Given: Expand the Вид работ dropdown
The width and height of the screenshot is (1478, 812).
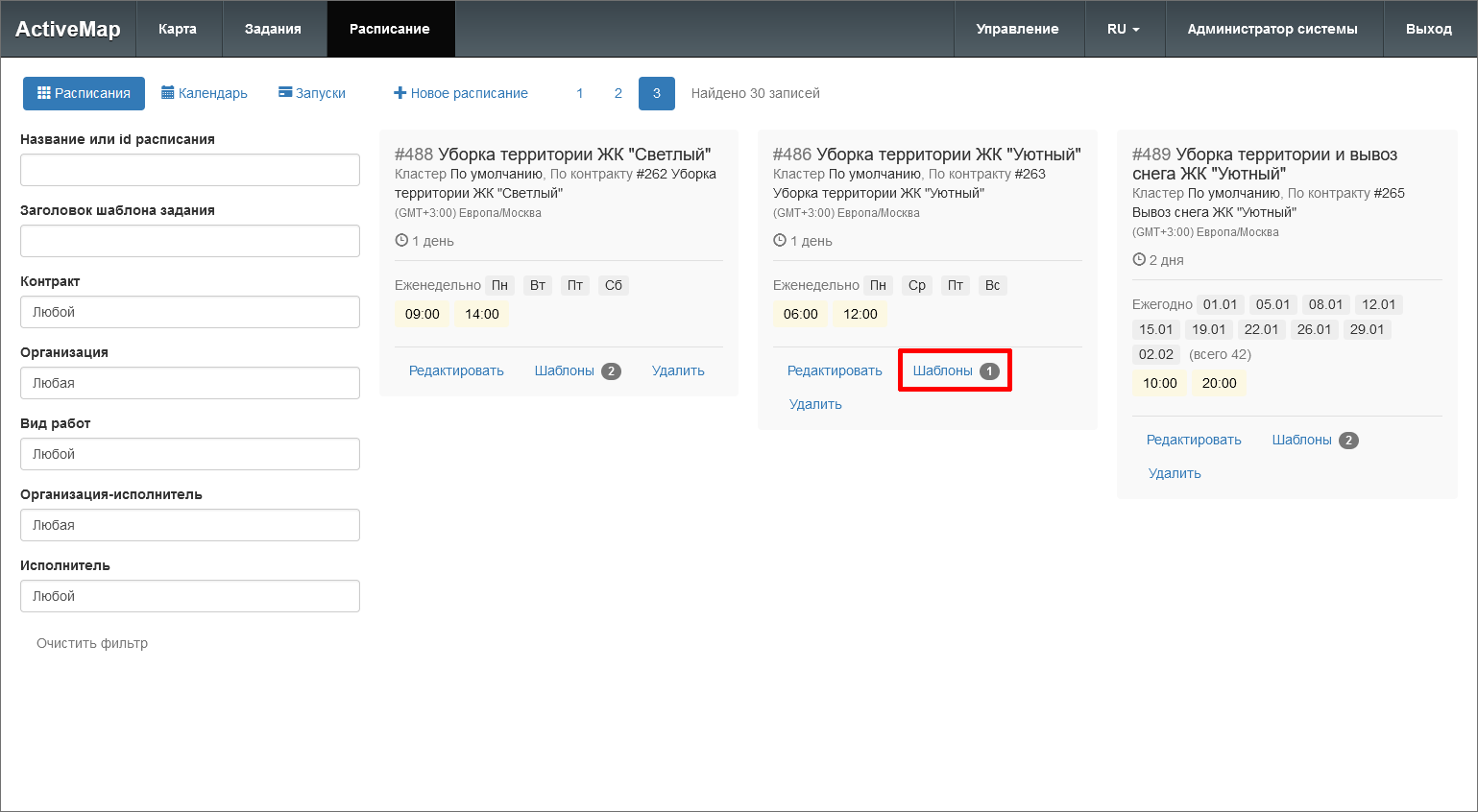Looking at the screenshot, I should (x=190, y=454).
